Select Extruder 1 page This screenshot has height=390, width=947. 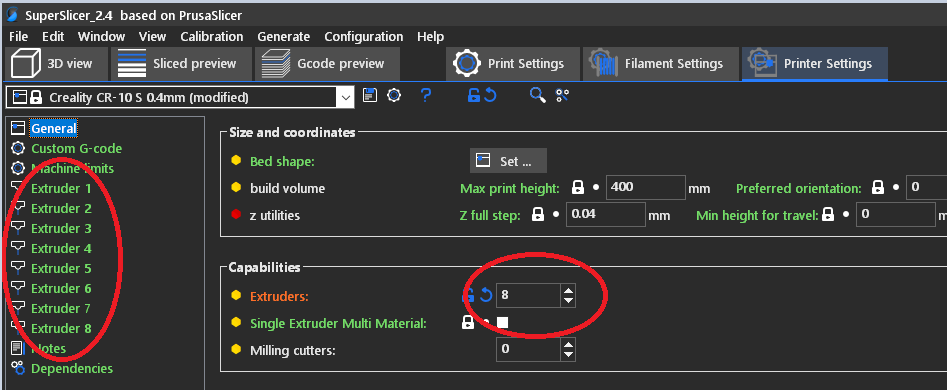point(62,188)
